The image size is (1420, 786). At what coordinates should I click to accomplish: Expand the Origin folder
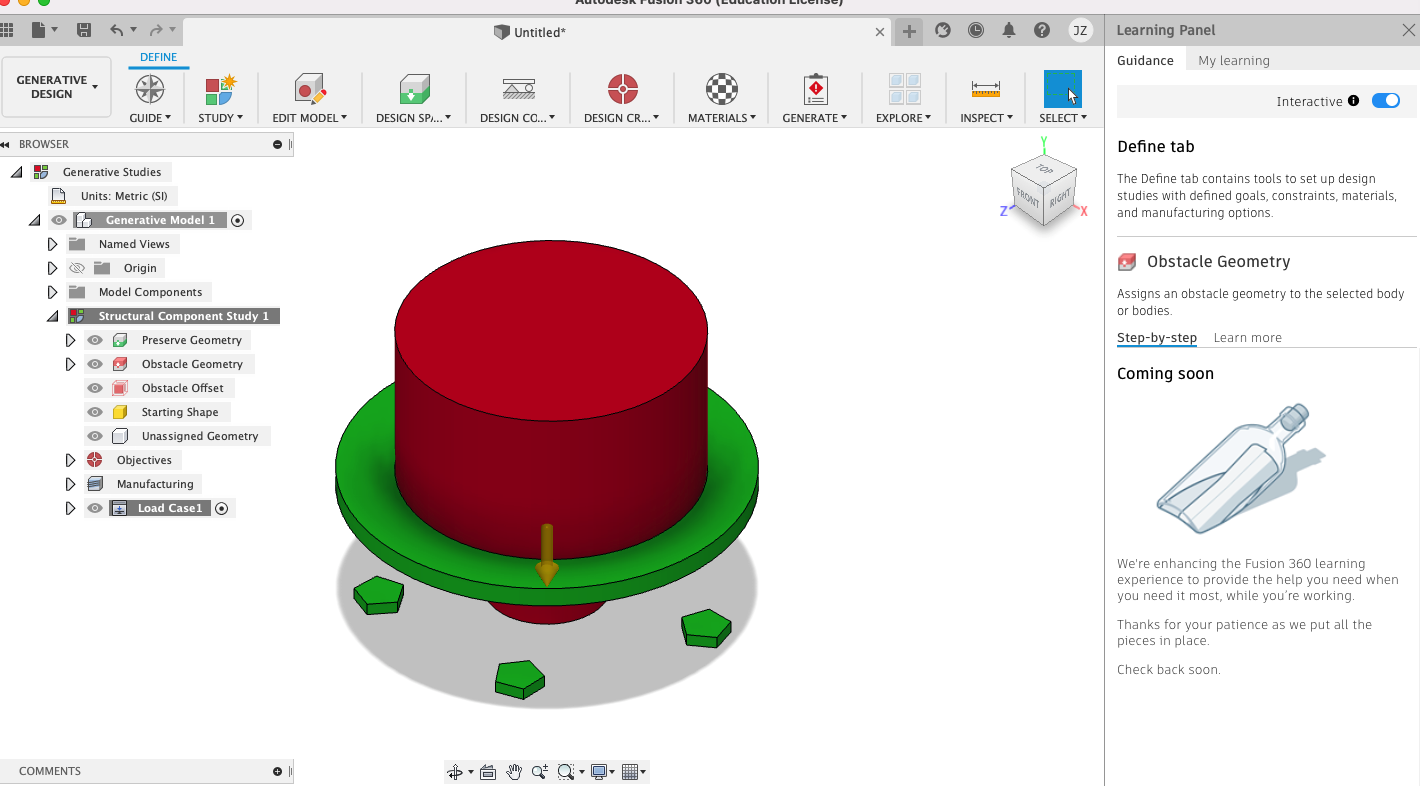(52, 268)
